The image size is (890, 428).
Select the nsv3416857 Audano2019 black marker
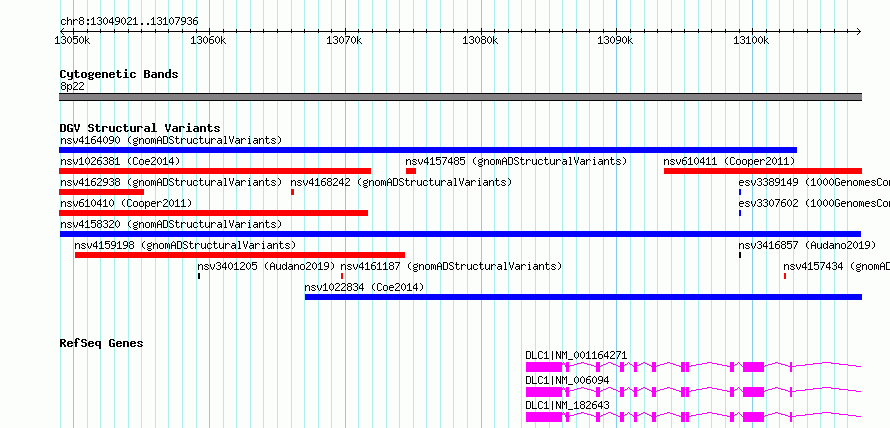740,255
